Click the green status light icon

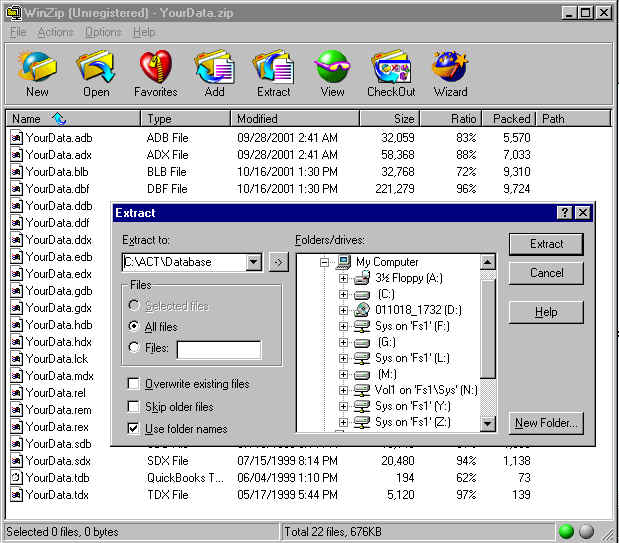566,532
